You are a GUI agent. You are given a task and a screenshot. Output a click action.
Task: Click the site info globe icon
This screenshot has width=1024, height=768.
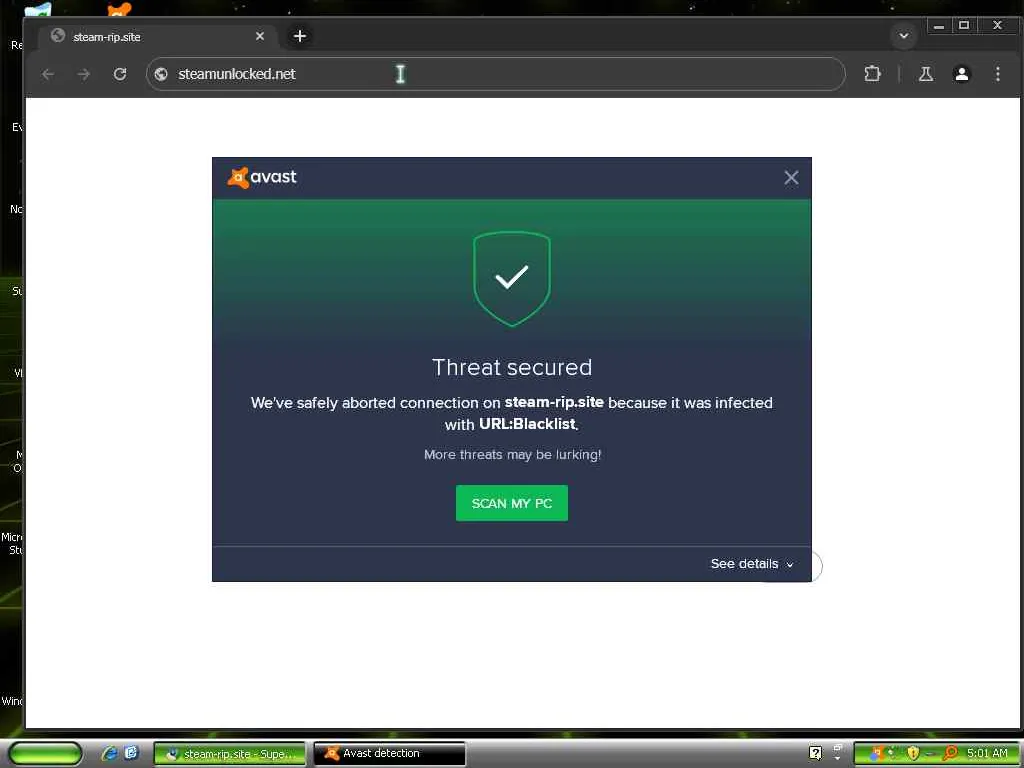(x=161, y=74)
